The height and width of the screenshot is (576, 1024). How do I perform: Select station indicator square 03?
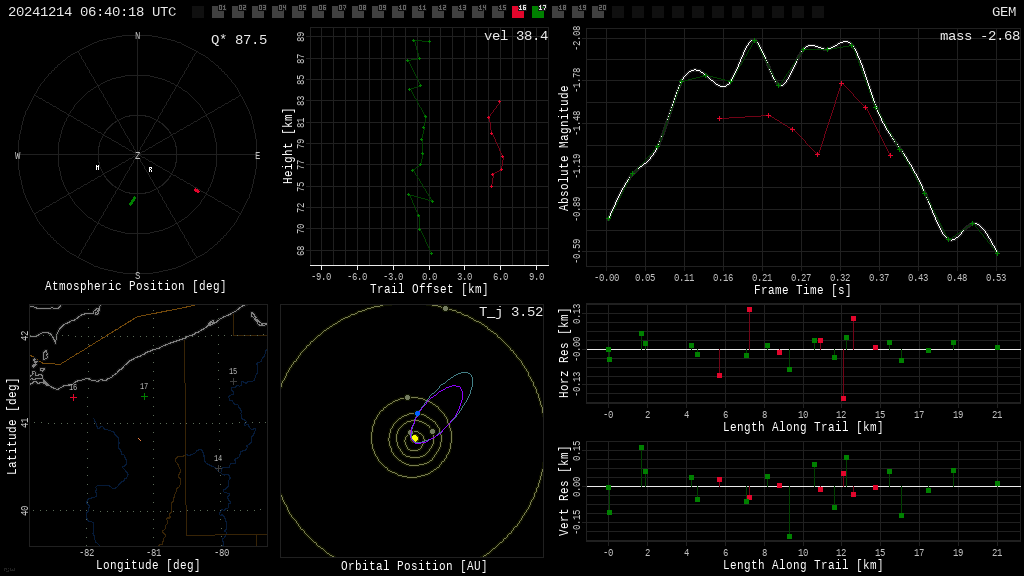click(x=258, y=12)
